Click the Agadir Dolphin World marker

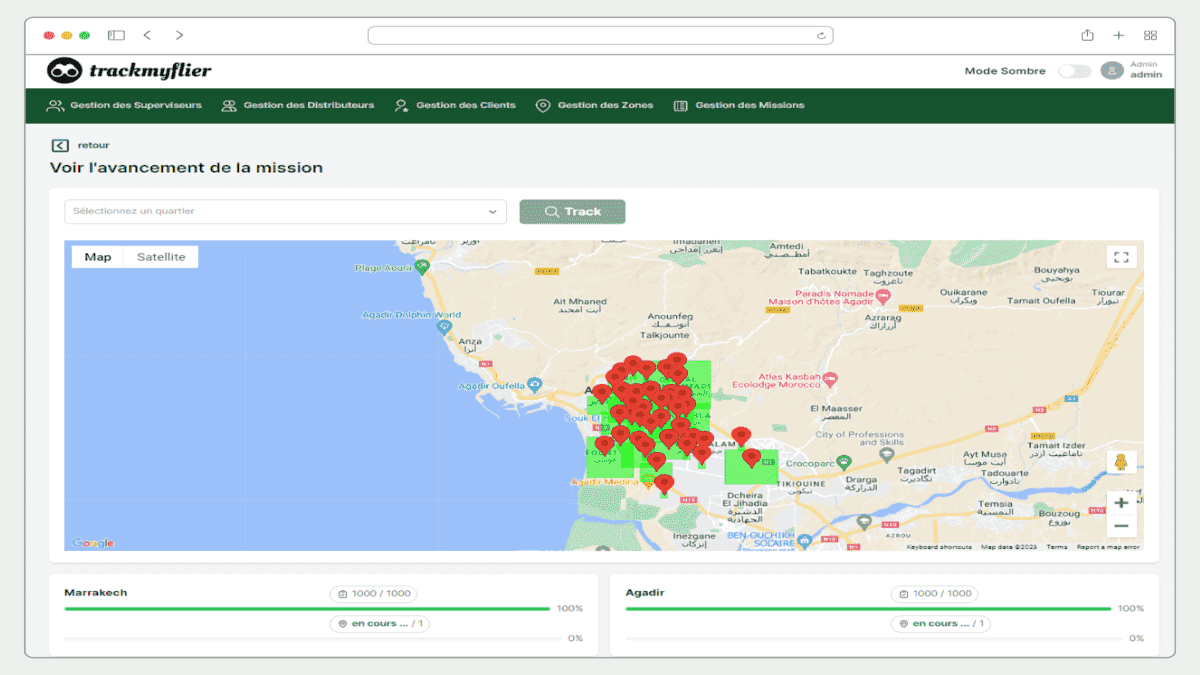coord(445,326)
